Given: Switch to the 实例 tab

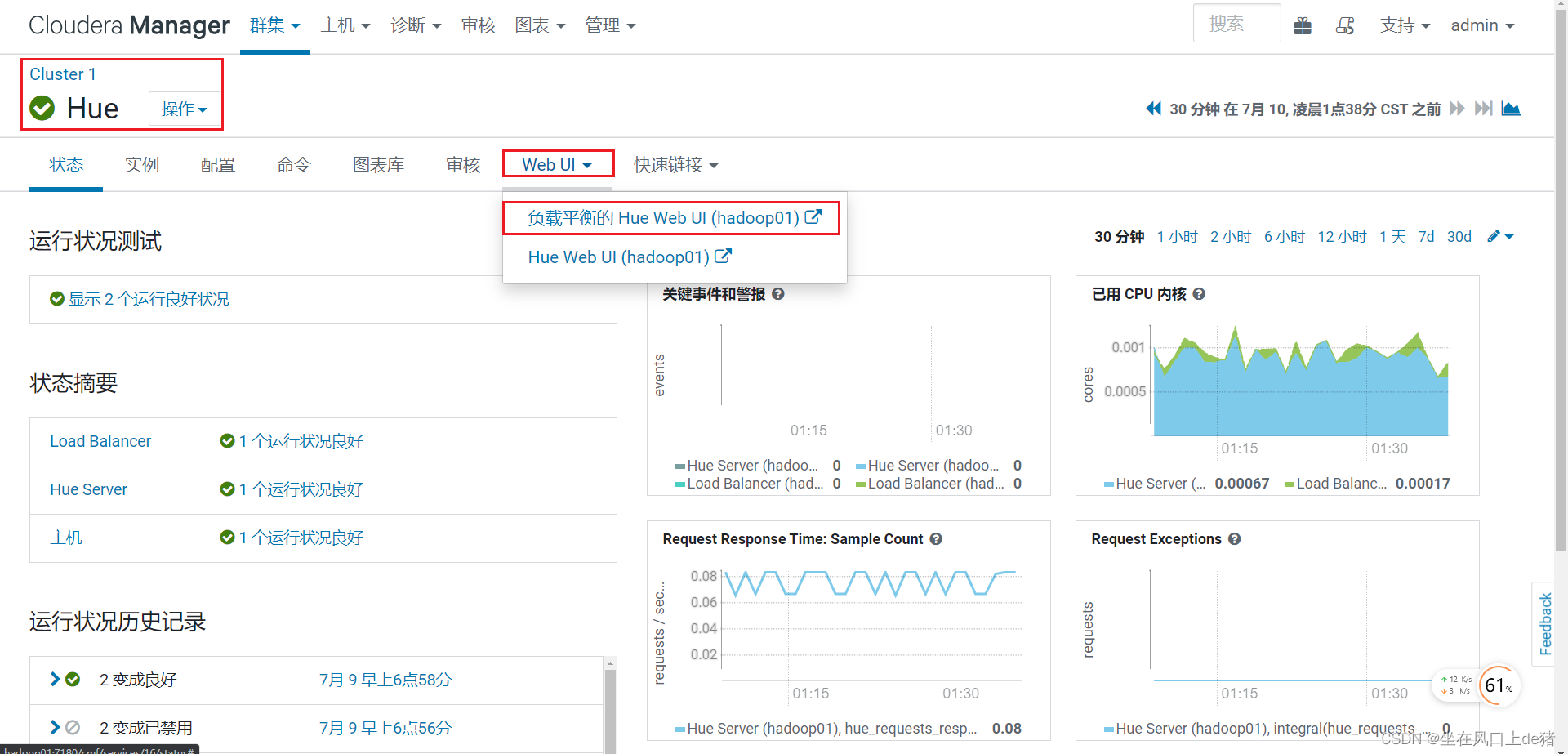Looking at the screenshot, I should pyautogui.click(x=142, y=165).
